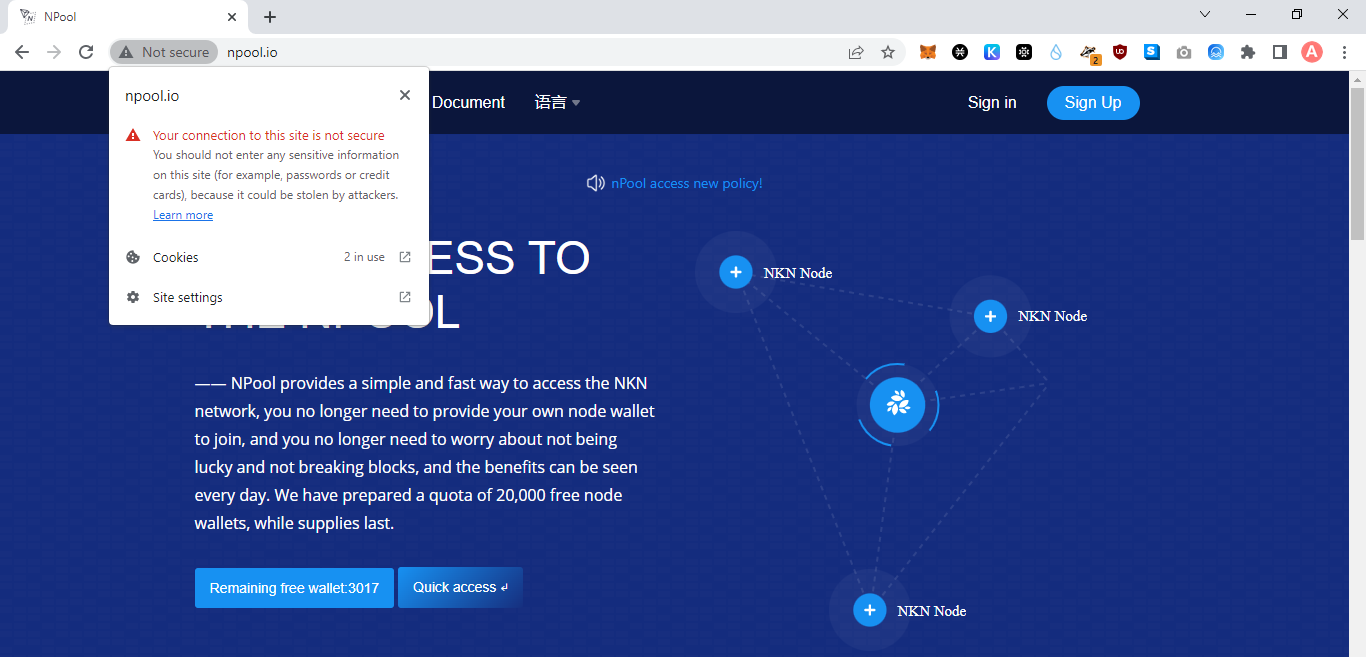Close the npool.io site info popup
Screen dimensions: 1366x657
405,95
